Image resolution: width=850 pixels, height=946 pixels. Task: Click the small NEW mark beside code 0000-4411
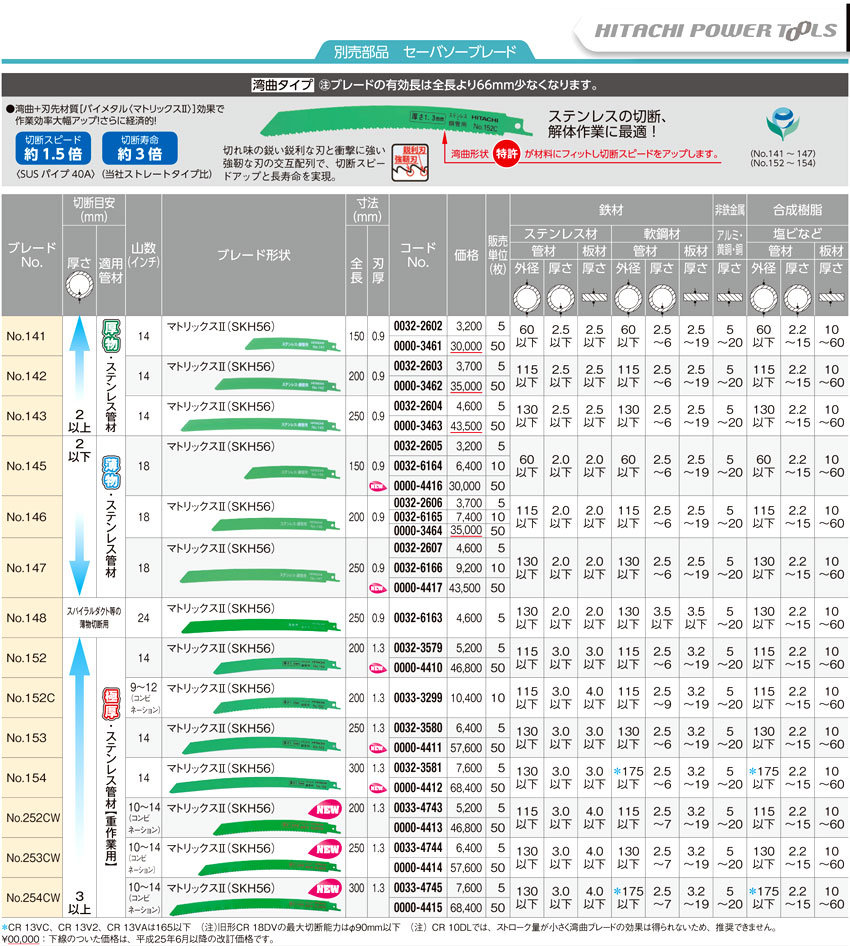click(x=378, y=748)
